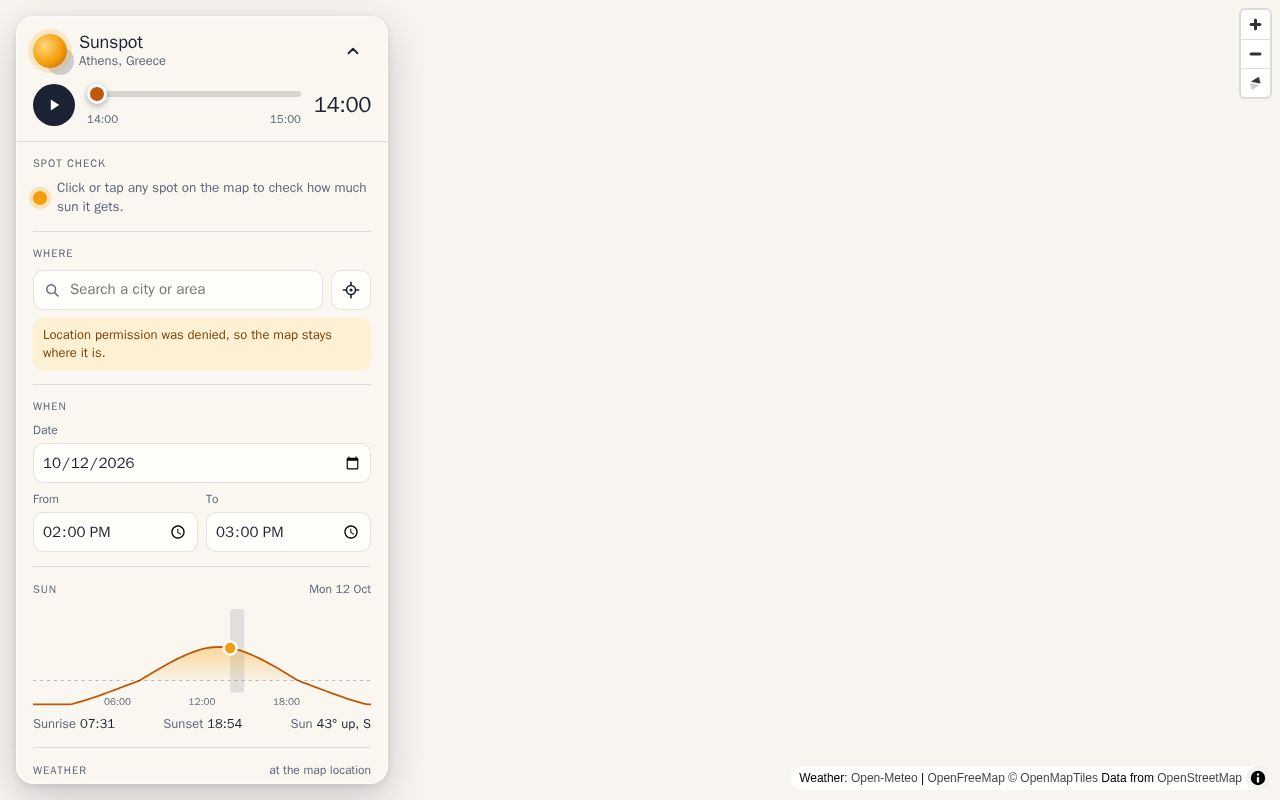
Task: Reset map bearing with compass button
Action: click(1255, 83)
